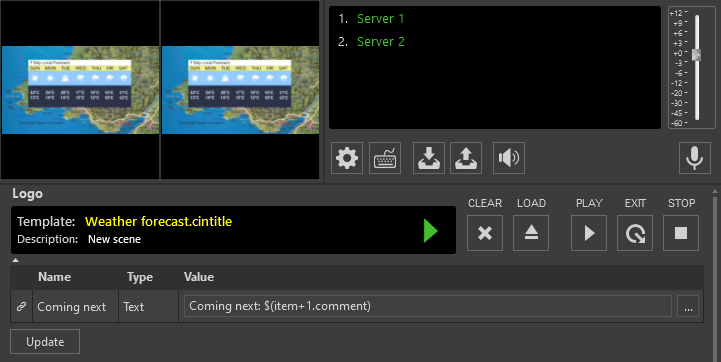Click the Value column header

(199, 277)
